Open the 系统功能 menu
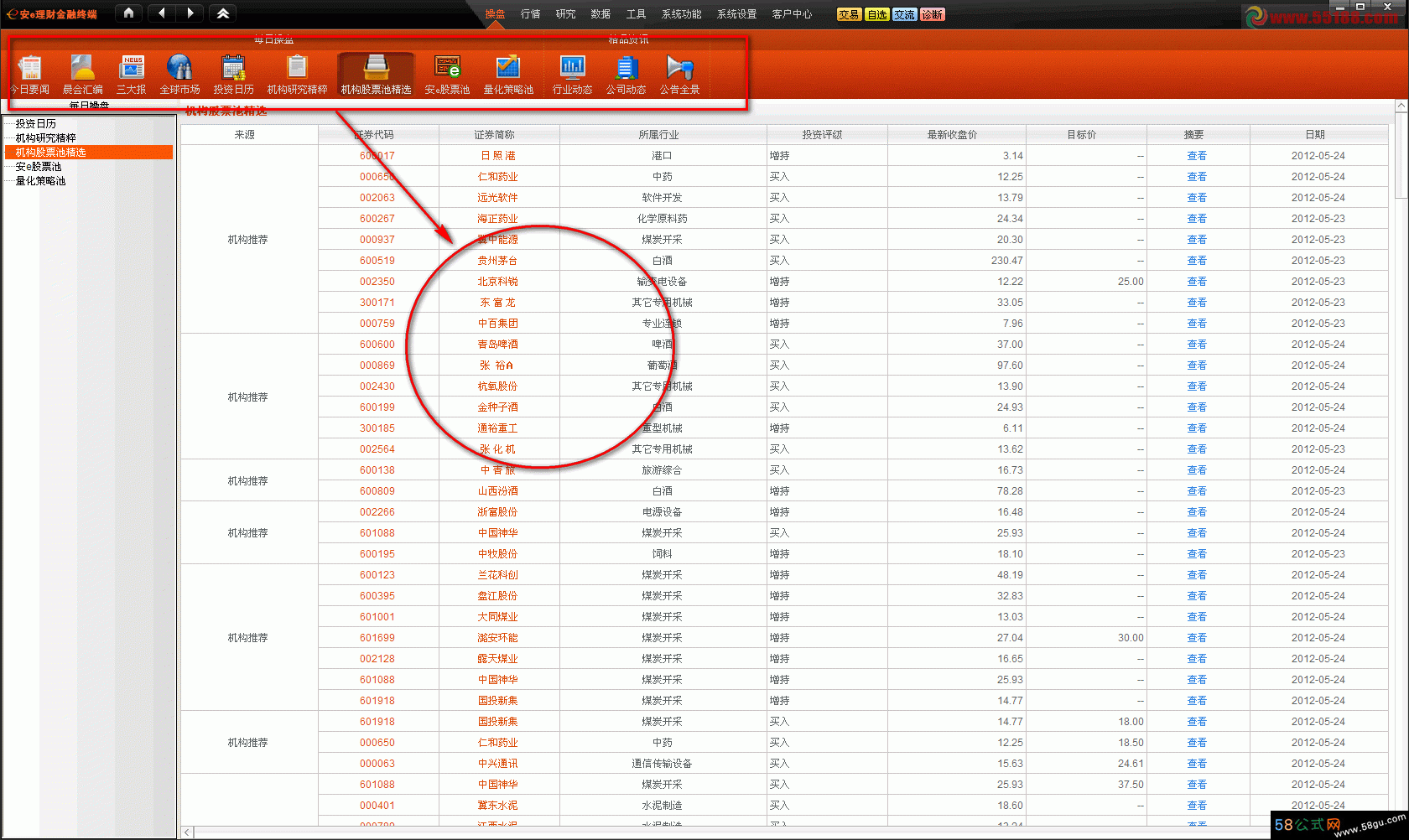 [x=681, y=14]
